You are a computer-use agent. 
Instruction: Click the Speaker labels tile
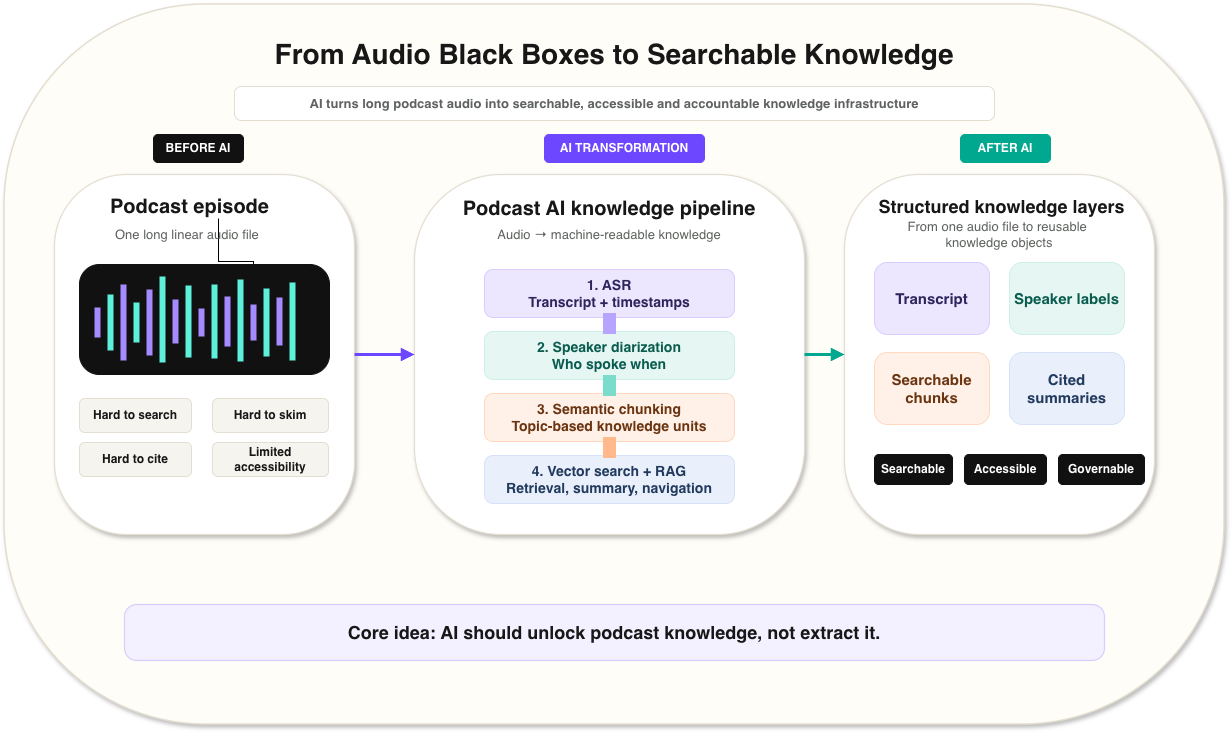click(x=1066, y=299)
